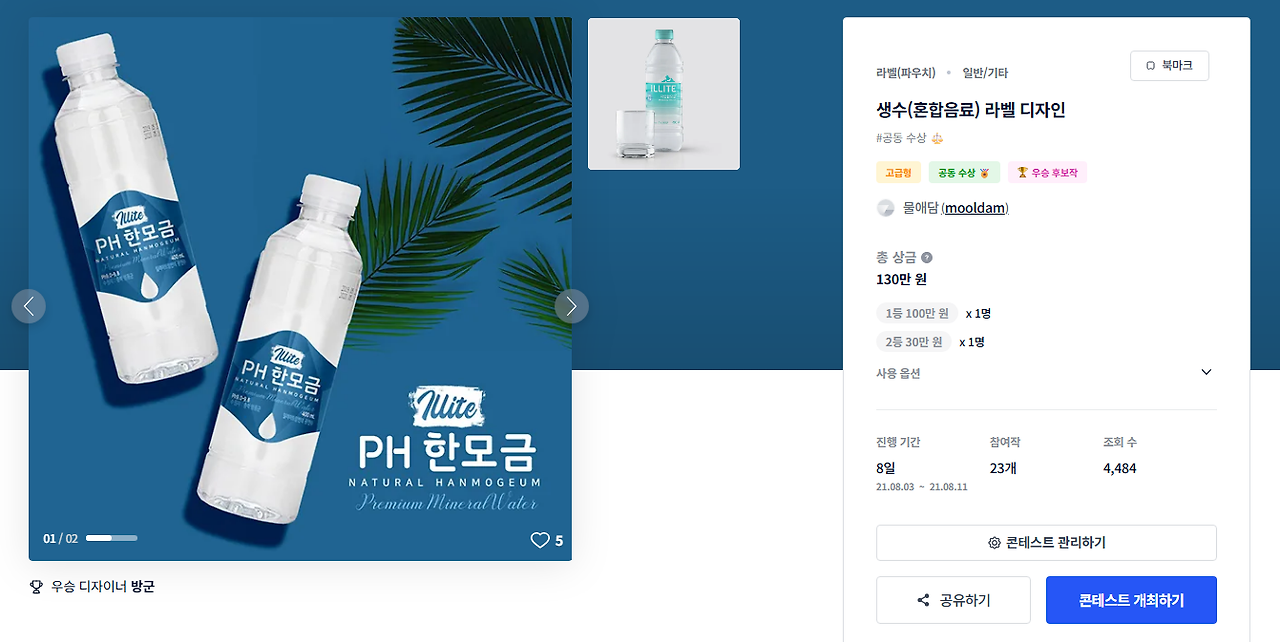Screen dimensions: 1280x642
Task: Go to the previous slide with the left arrow
Action: (x=29, y=306)
